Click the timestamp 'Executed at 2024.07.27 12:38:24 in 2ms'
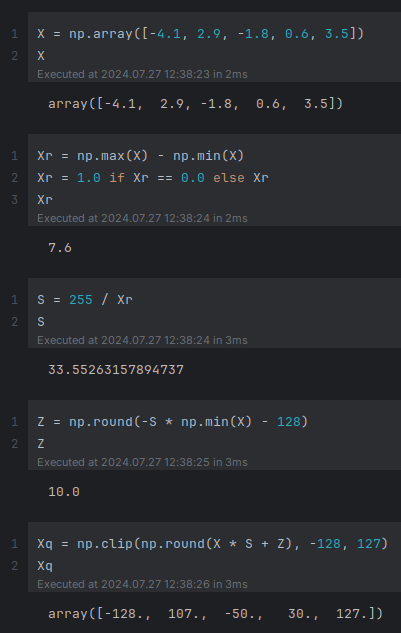The height and width of the screenshot is (633, 401). point(142,218)
